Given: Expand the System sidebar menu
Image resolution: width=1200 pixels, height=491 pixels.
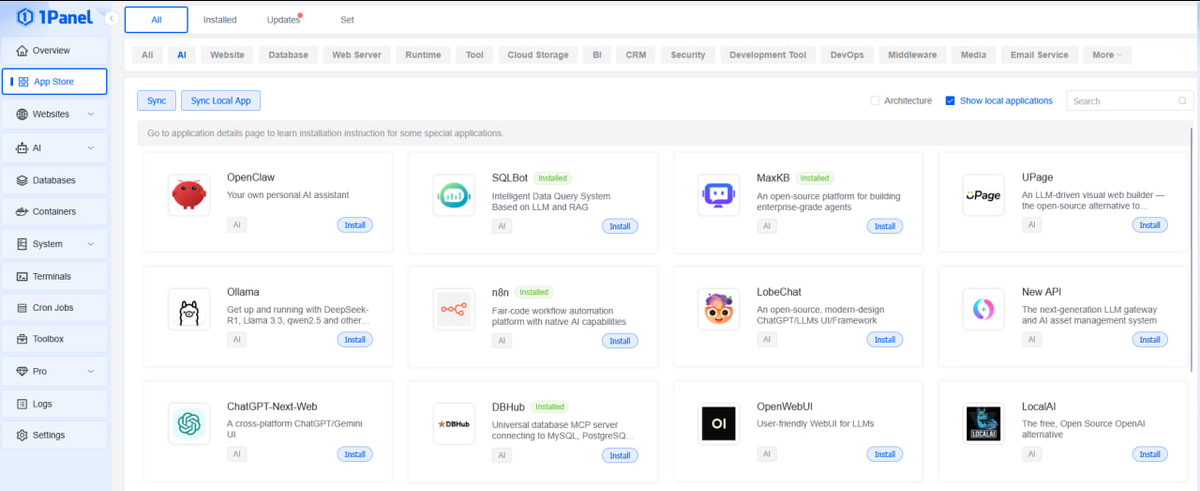Looking at the screenshot, I should 91,244.
